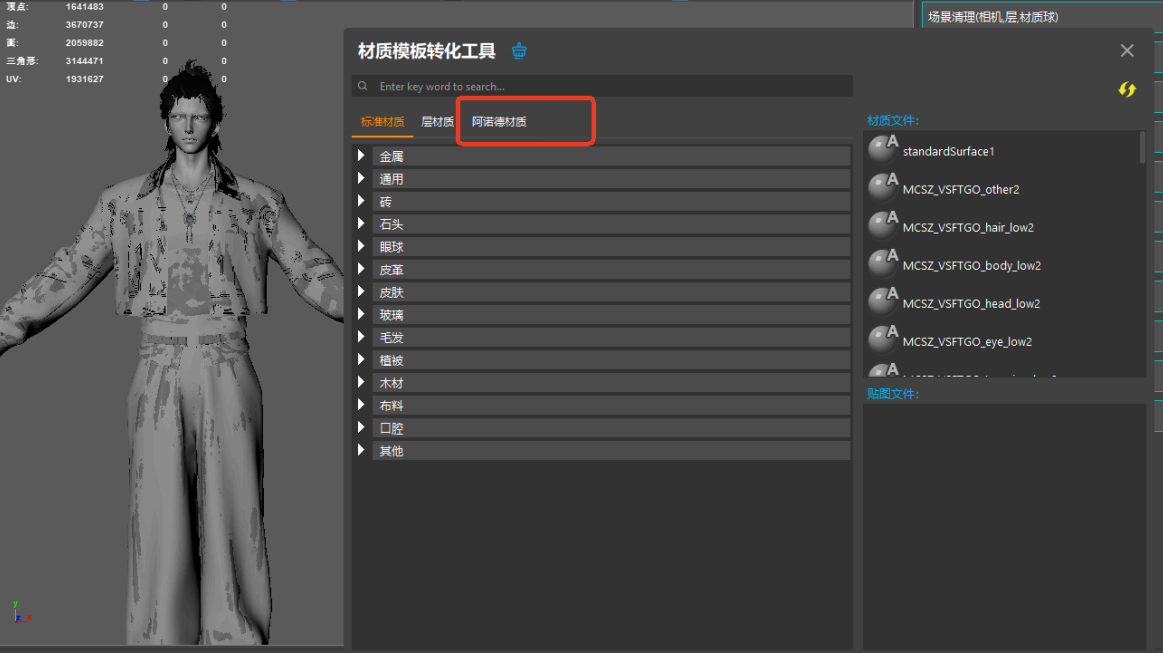1163x653 pixels.
Task: Select the standardSurface1 material name
Action: 949,151
